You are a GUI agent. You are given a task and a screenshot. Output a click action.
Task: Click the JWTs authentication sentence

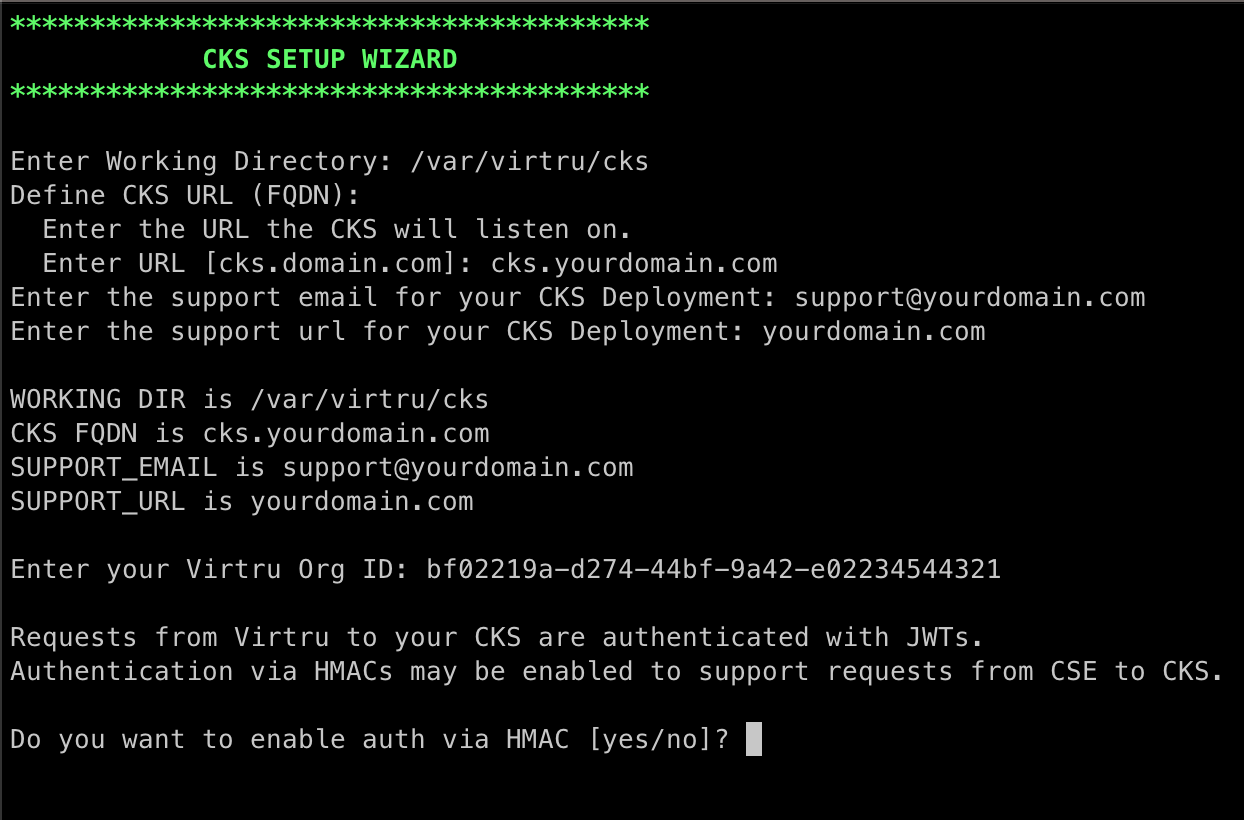(506, 638)
